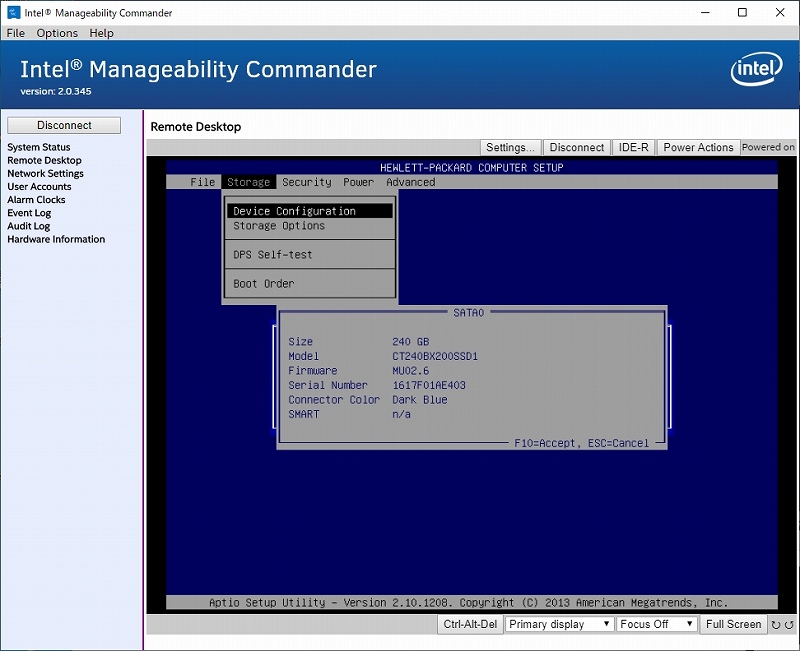Click the Intel logo in the header
This screenshot has height=651, width=800.
756,69
